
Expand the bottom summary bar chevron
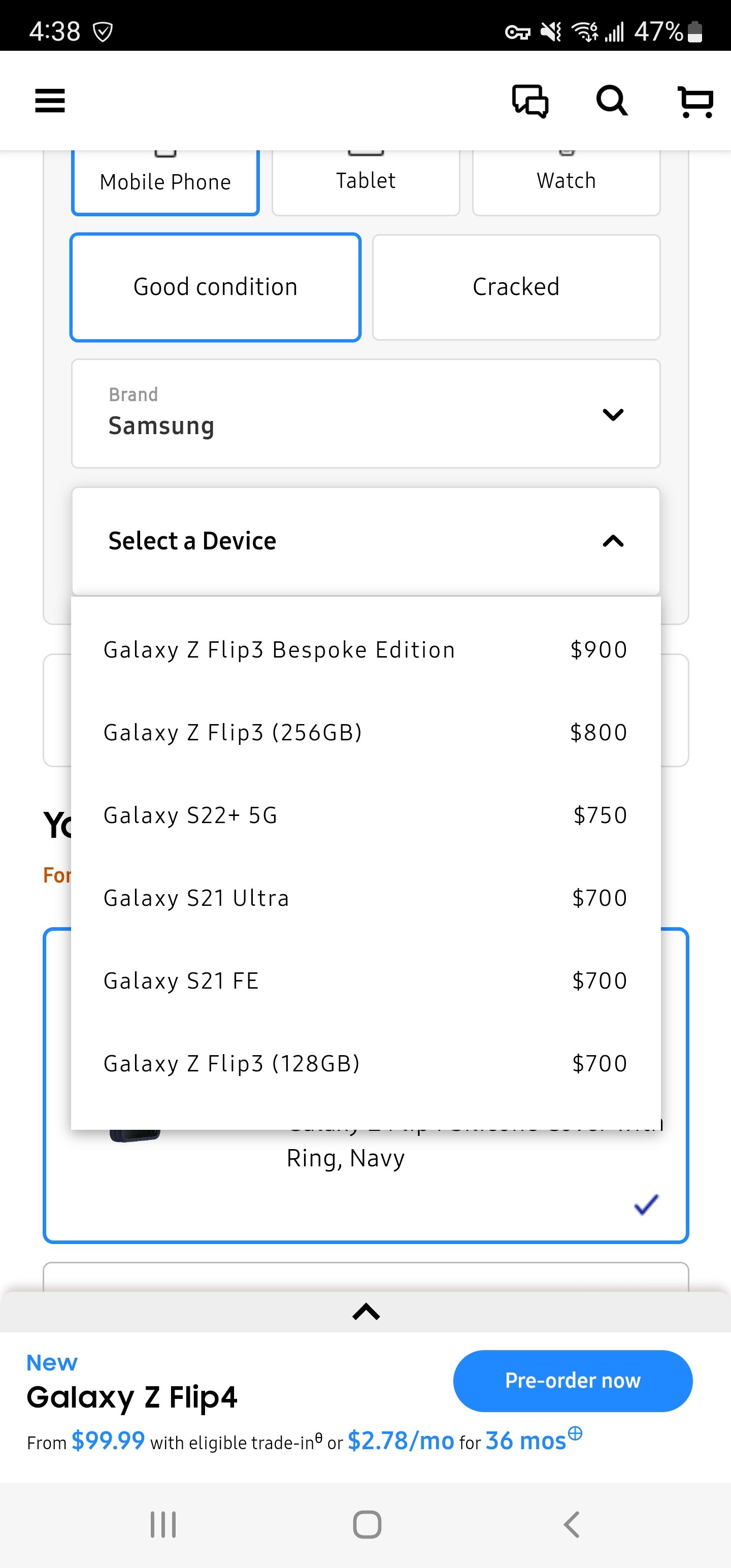[x=366, y=1311]
